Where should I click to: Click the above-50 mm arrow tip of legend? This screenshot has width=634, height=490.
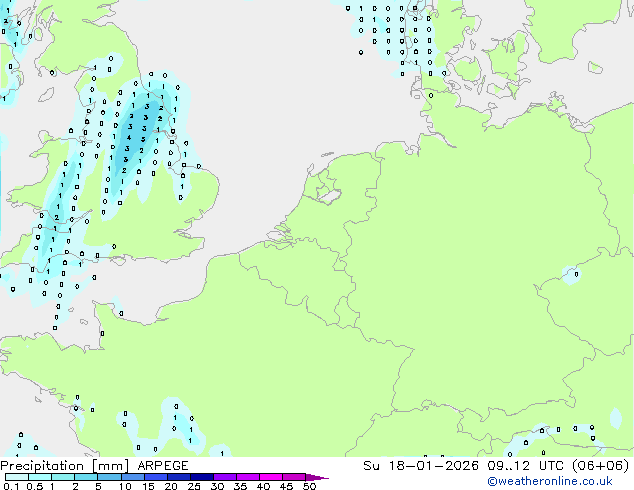click(x=317, y=477)
